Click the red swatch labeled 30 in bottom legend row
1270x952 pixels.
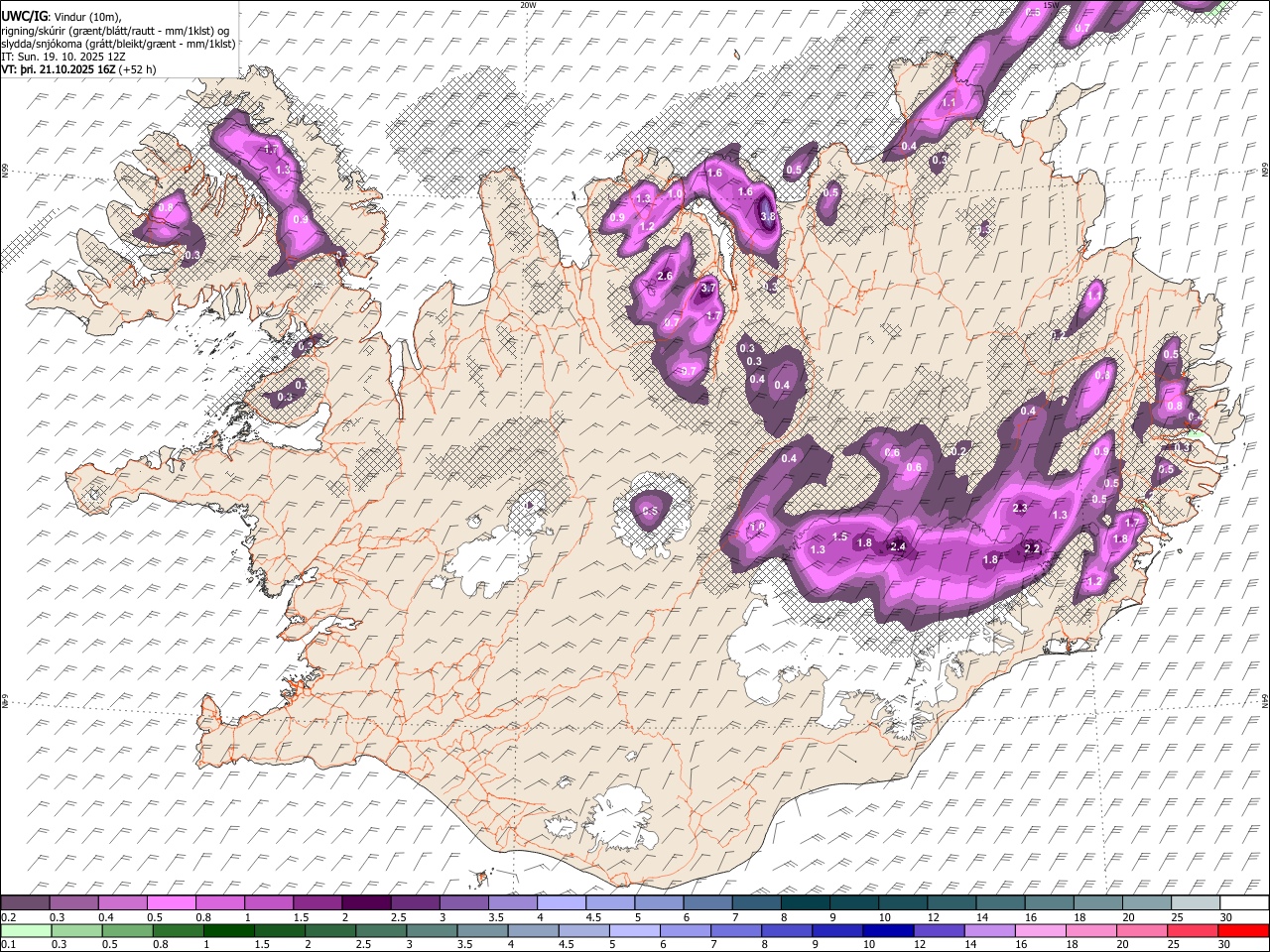(1243, 930)
